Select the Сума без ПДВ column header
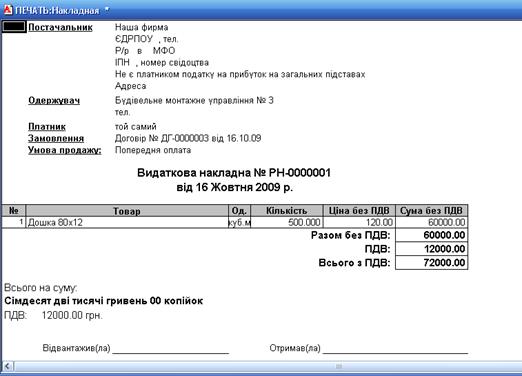Image resolution: width=522 pixels, height=376 pixels. [431, 211]
